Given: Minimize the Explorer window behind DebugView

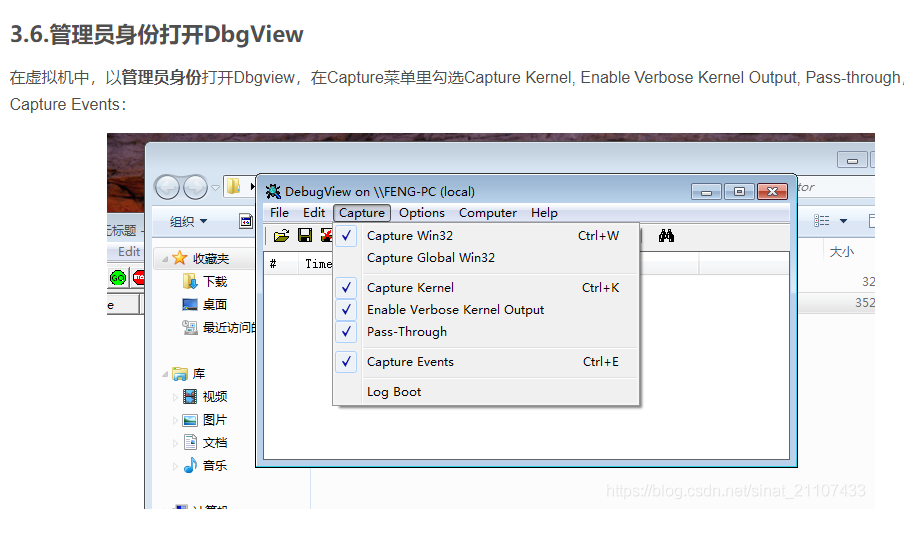Looking at the screenshot, I should pyautogui.click(x=852, y=160).
